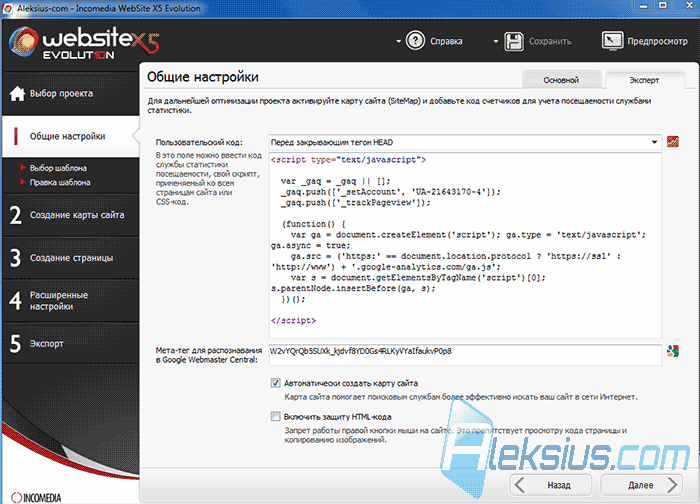
Task: Switch to the Основной tab
Action: point(561,80)
